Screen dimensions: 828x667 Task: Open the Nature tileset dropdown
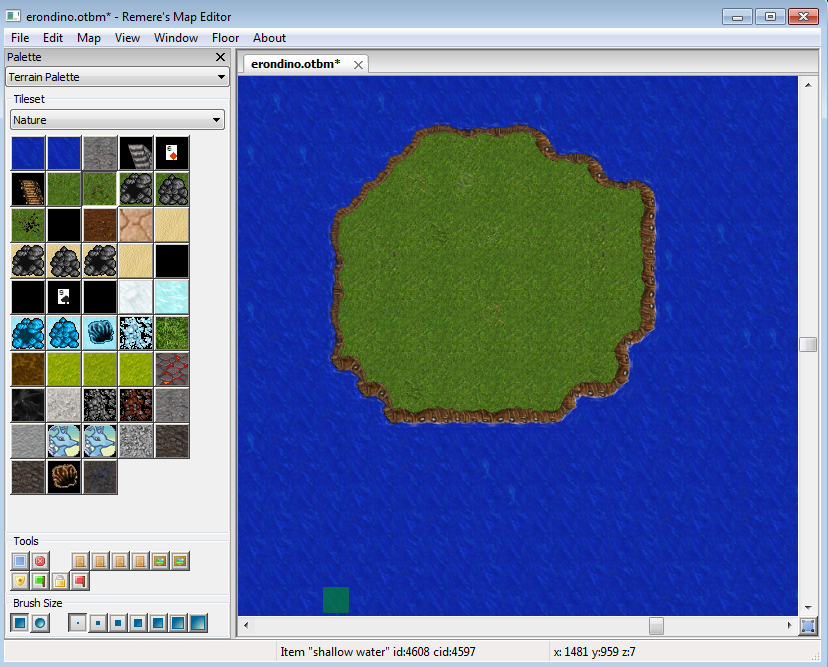(117, 120)
